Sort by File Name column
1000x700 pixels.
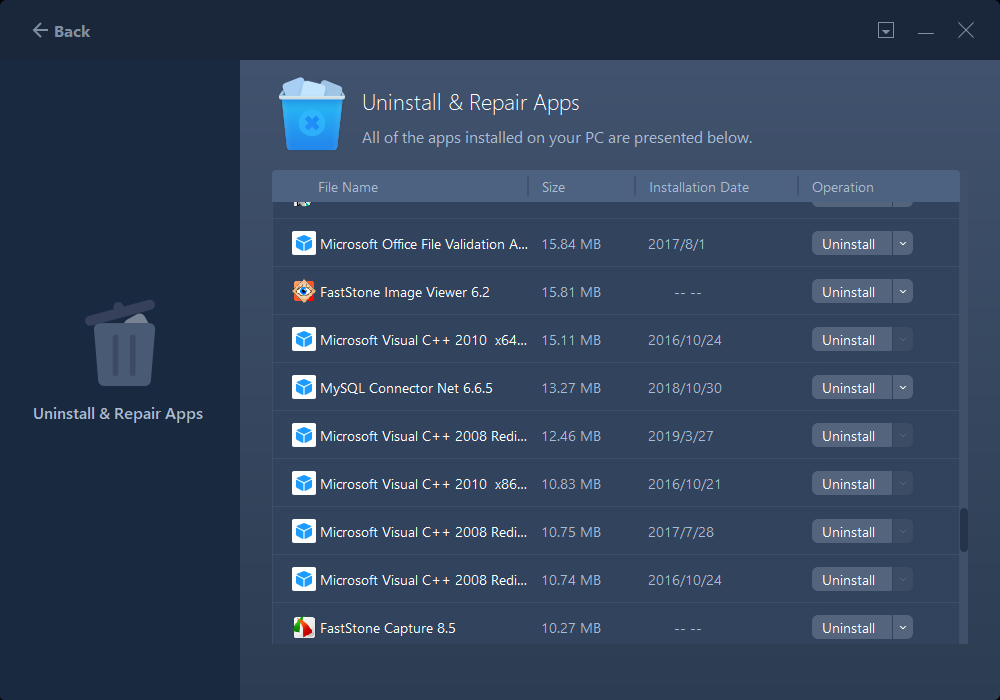coord(348,187)
